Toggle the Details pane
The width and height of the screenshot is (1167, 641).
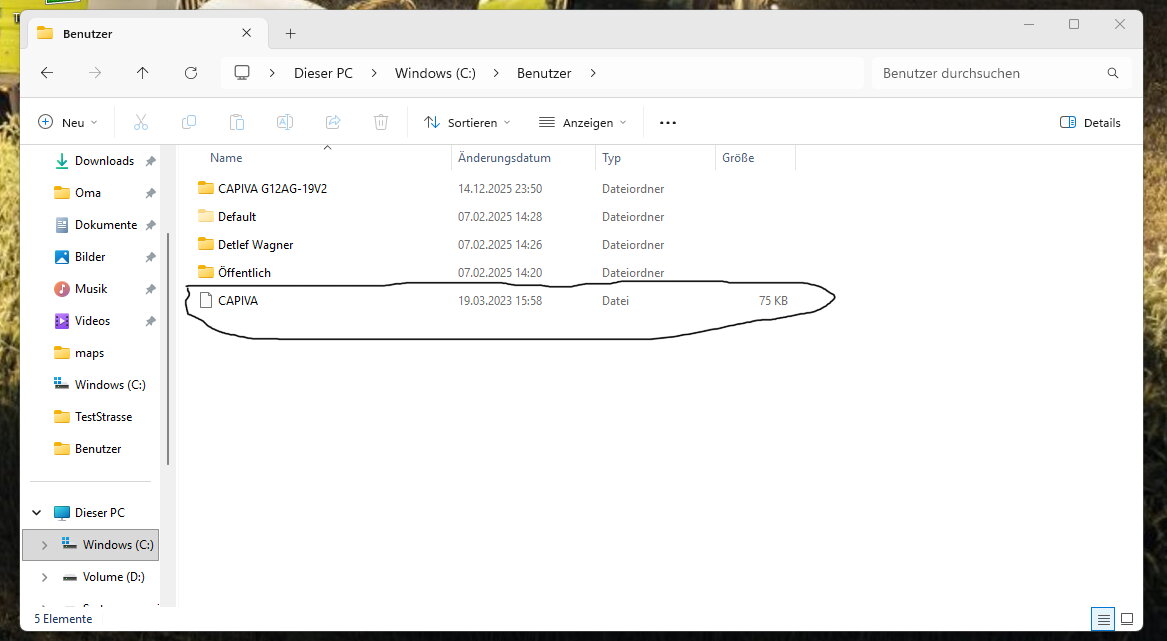(x=1090, y=122)
